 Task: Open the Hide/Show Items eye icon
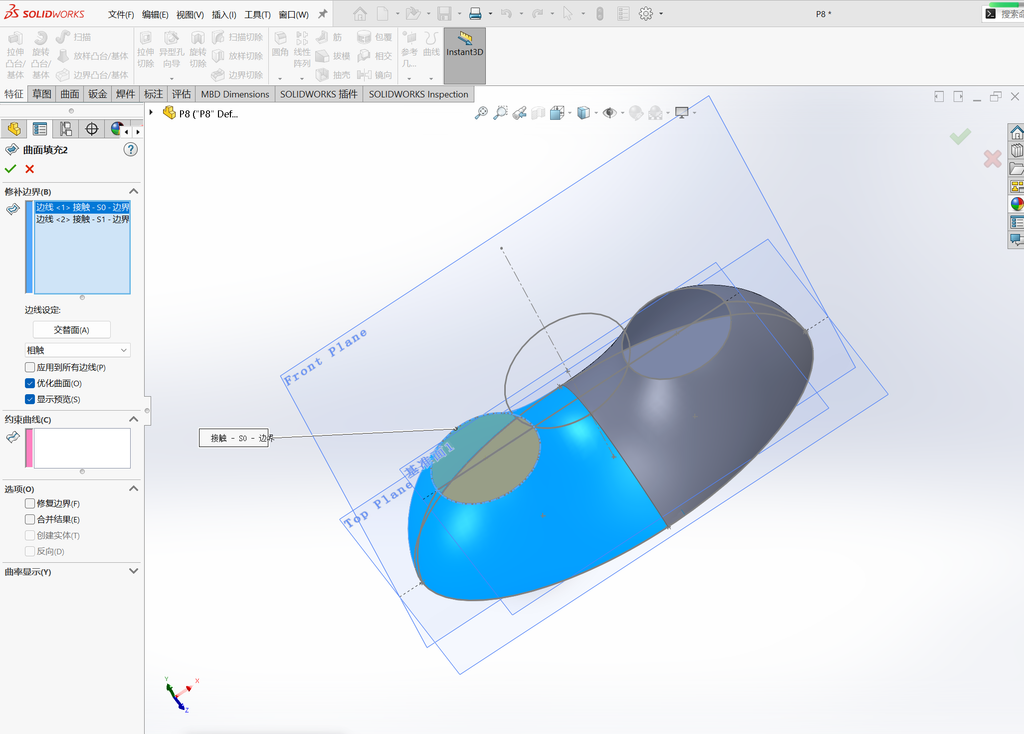609,113
